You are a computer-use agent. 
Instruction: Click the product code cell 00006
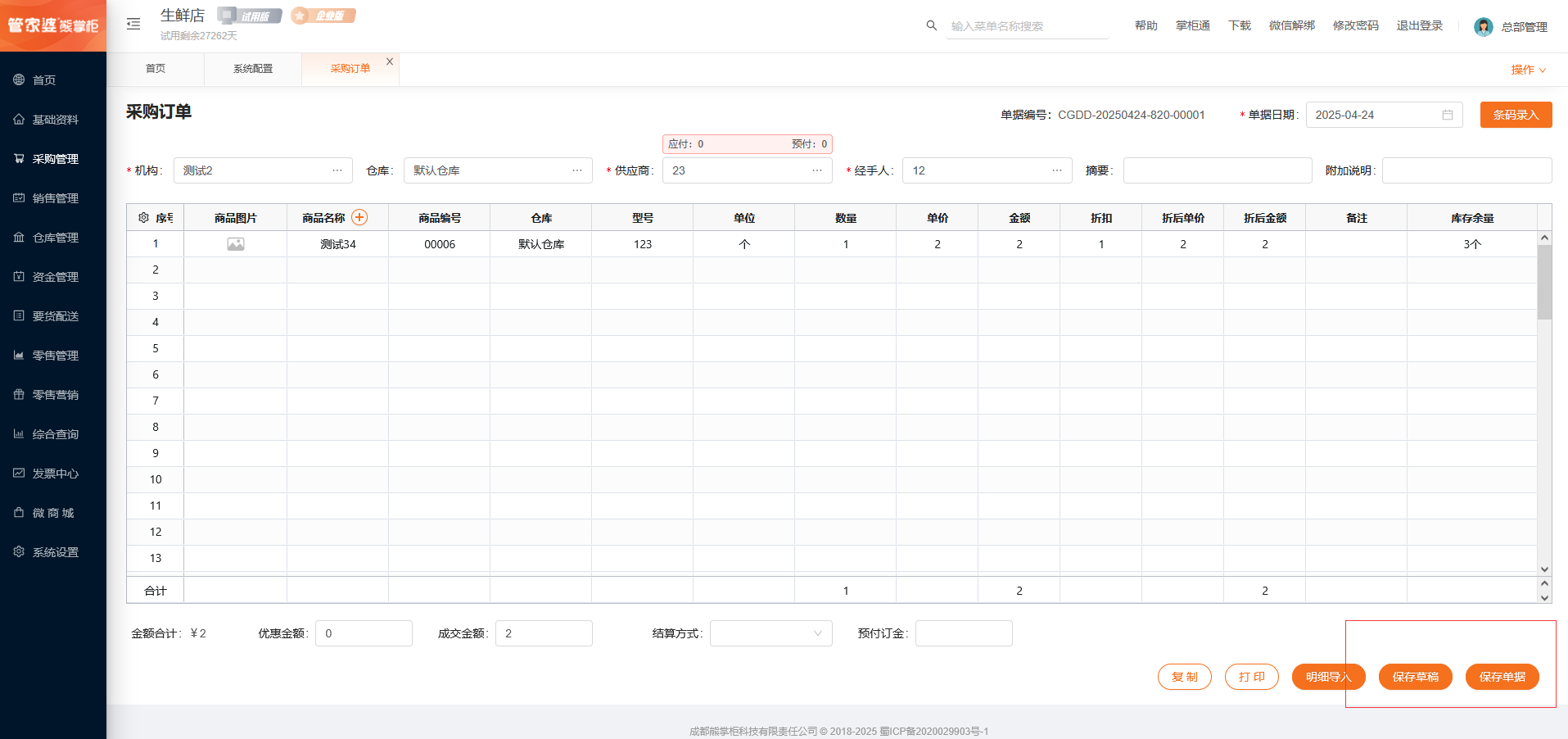440,244
